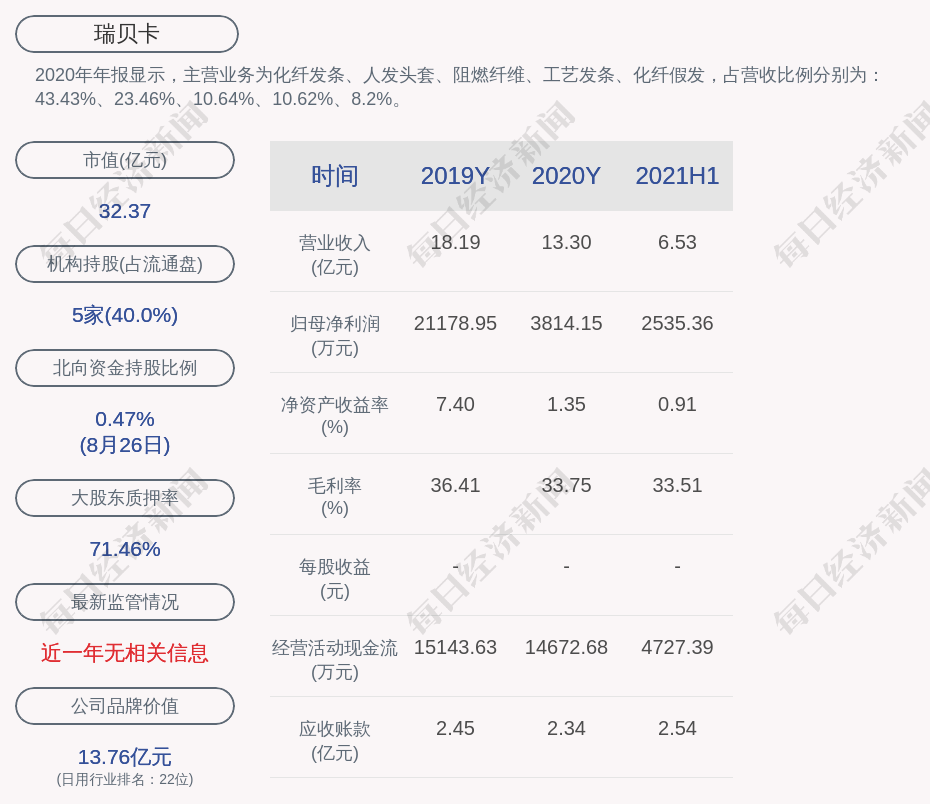Select cash flow value 15143.63
Viewport: 930px width, 804px height.
(455, 647)
